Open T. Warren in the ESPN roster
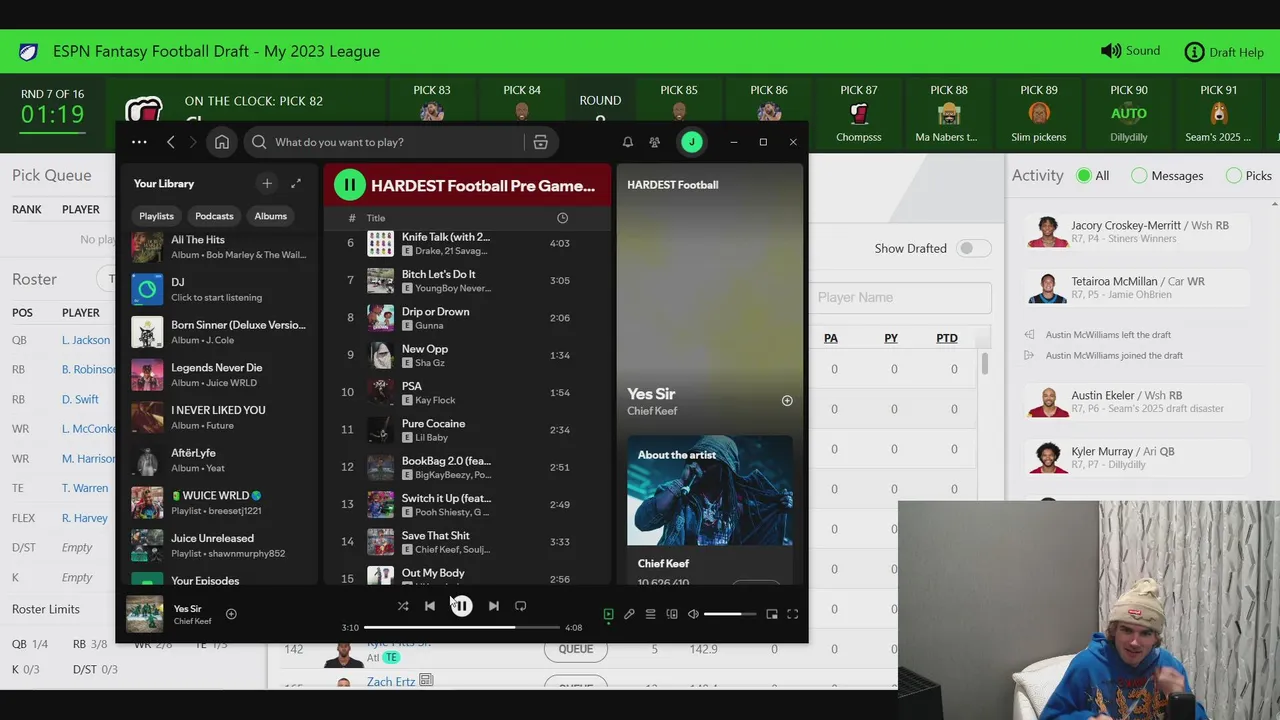Viewport: 1280px width, 720px height. click(85, 488)
